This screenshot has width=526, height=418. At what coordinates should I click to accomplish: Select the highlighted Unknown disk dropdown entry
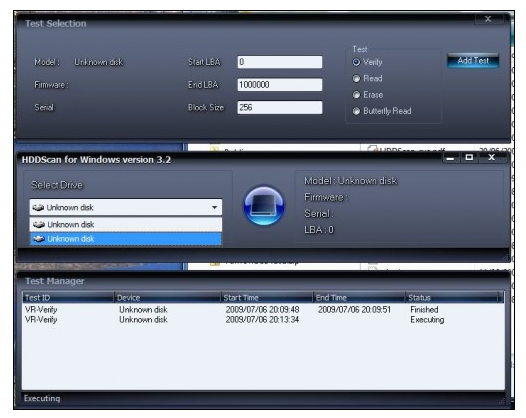126,239
